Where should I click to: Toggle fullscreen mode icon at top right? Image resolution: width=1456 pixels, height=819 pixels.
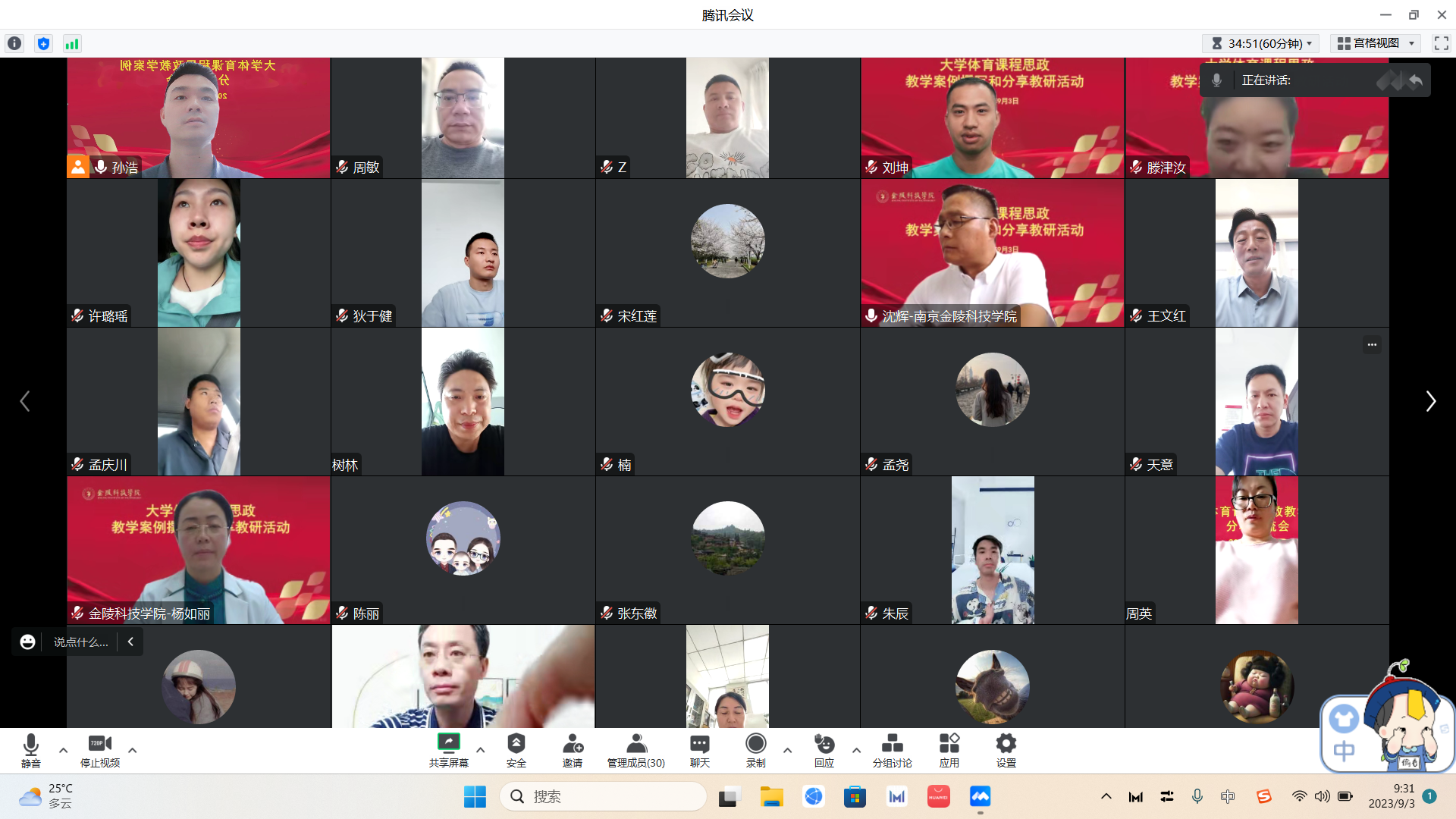pos(1441,43)
